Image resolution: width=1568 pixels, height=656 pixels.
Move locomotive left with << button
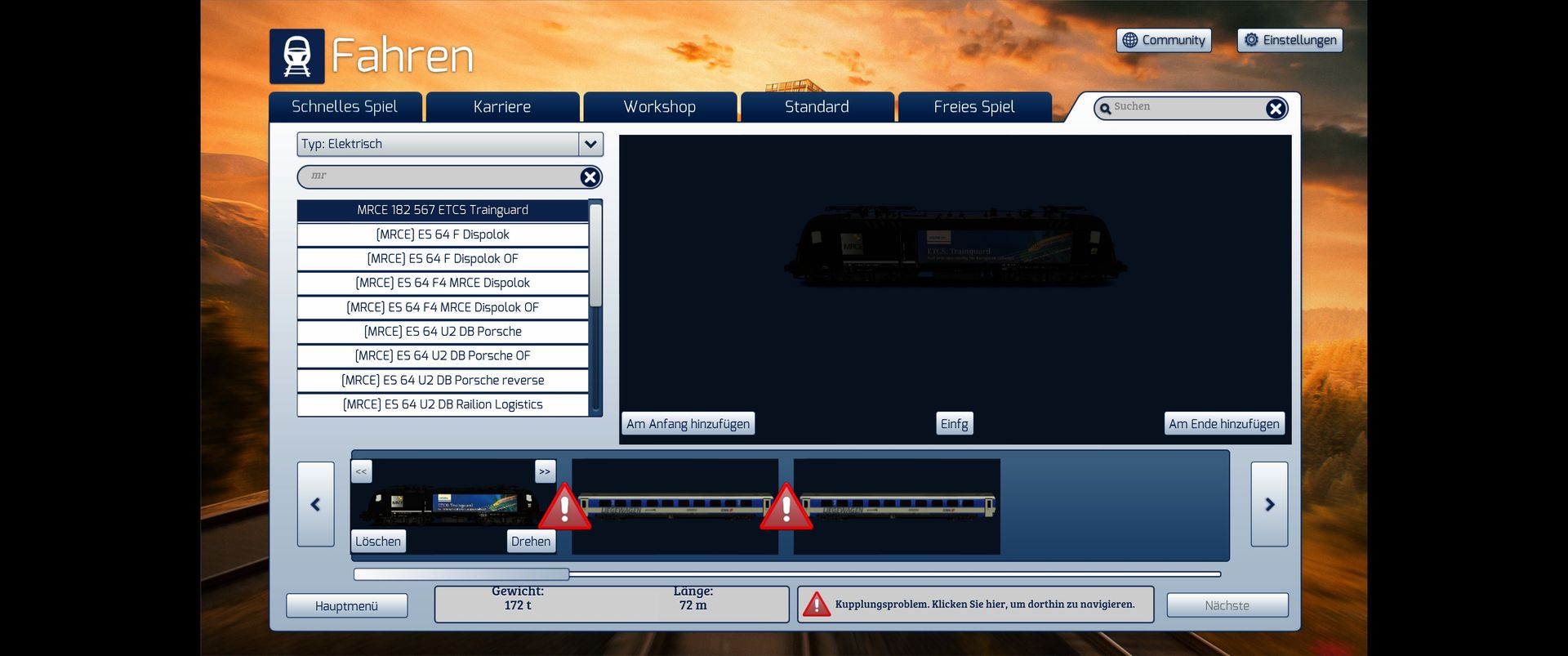pyautogui.click(x=362, y=471)
